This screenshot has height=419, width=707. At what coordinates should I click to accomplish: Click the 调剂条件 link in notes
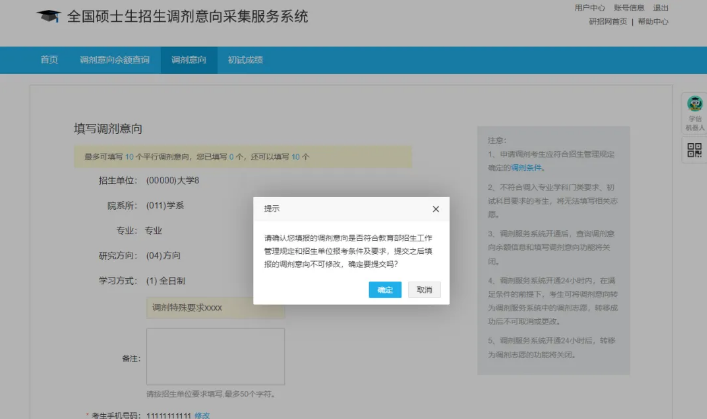tap(530, 167)
